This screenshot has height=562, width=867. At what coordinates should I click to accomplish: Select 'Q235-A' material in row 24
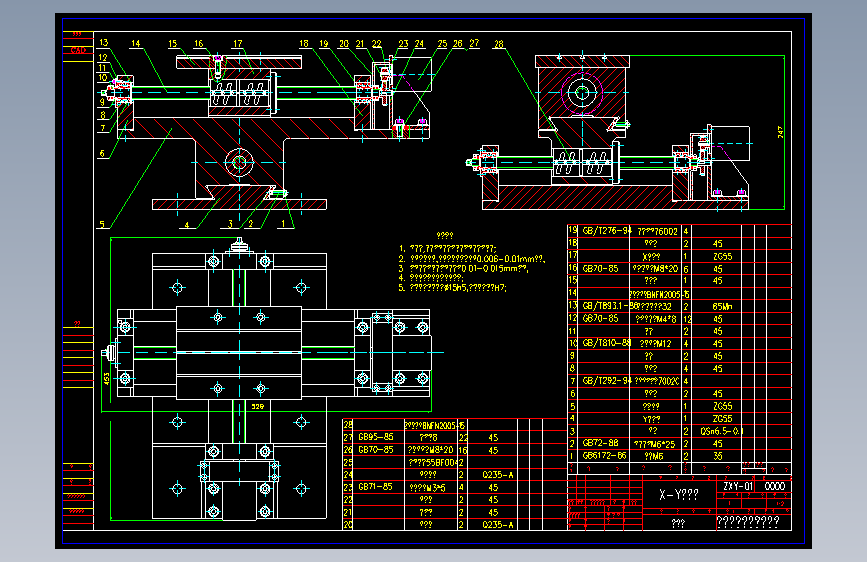pos(498,475)
